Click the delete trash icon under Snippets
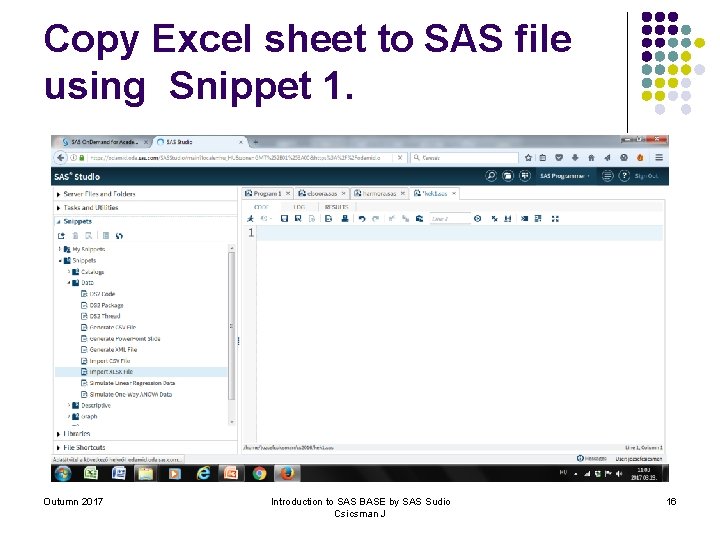 (x=75, y=236)
